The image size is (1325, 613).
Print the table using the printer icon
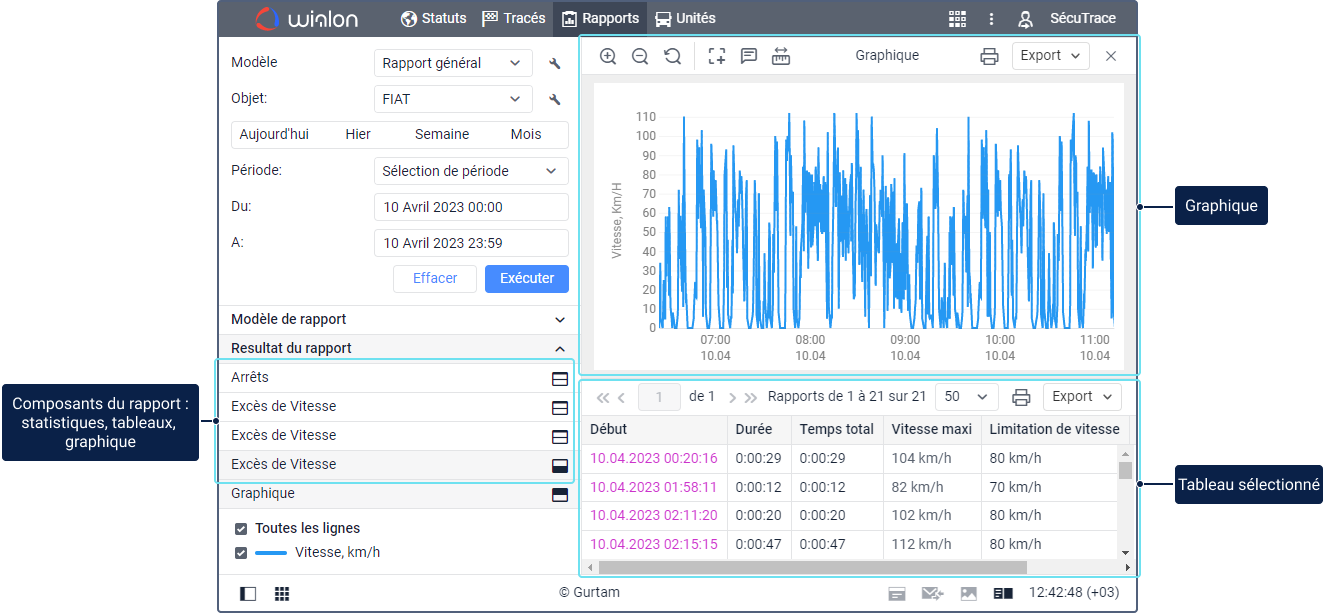coord(1021,397)
